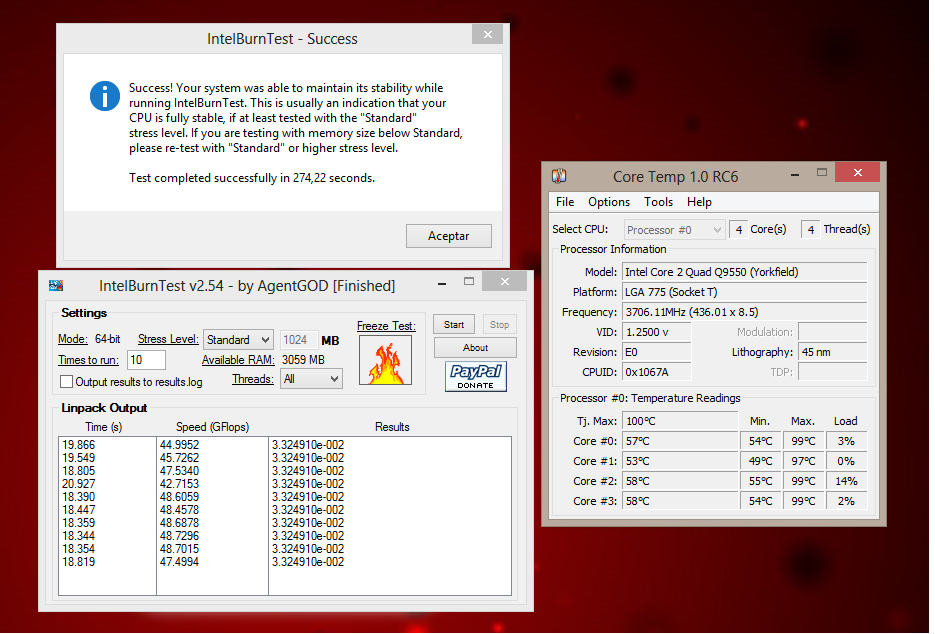Click the Results column header
The image size is (935, 634).
[x=392, y=427]
